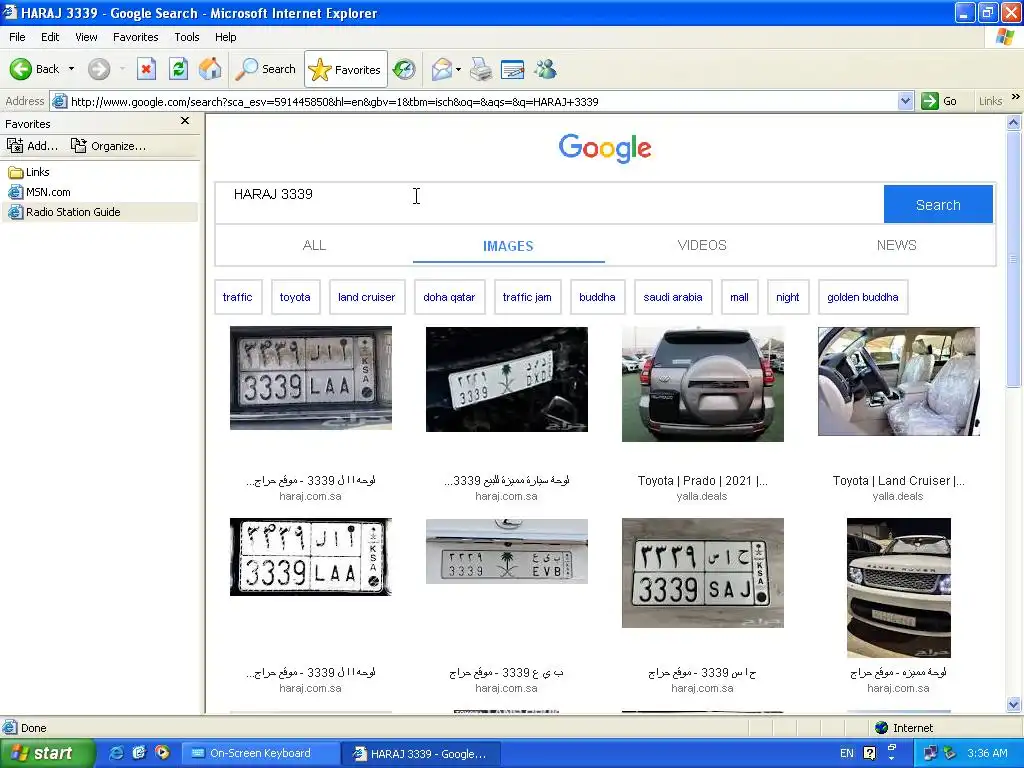
Task: Click the address bar URL field
Action: point(482,101)
